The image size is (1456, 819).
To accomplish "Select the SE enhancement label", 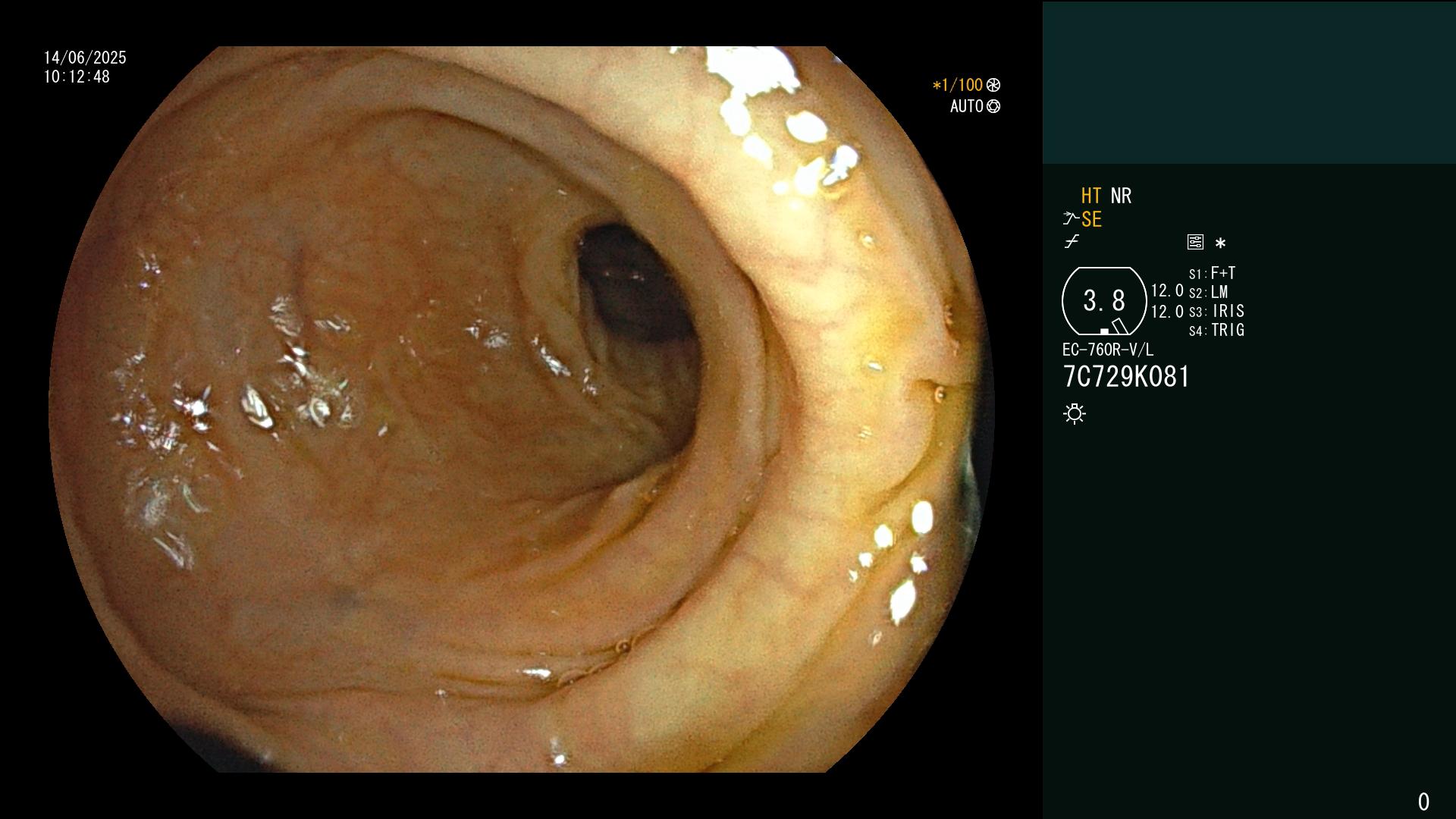I will (x=1091, y=219).
